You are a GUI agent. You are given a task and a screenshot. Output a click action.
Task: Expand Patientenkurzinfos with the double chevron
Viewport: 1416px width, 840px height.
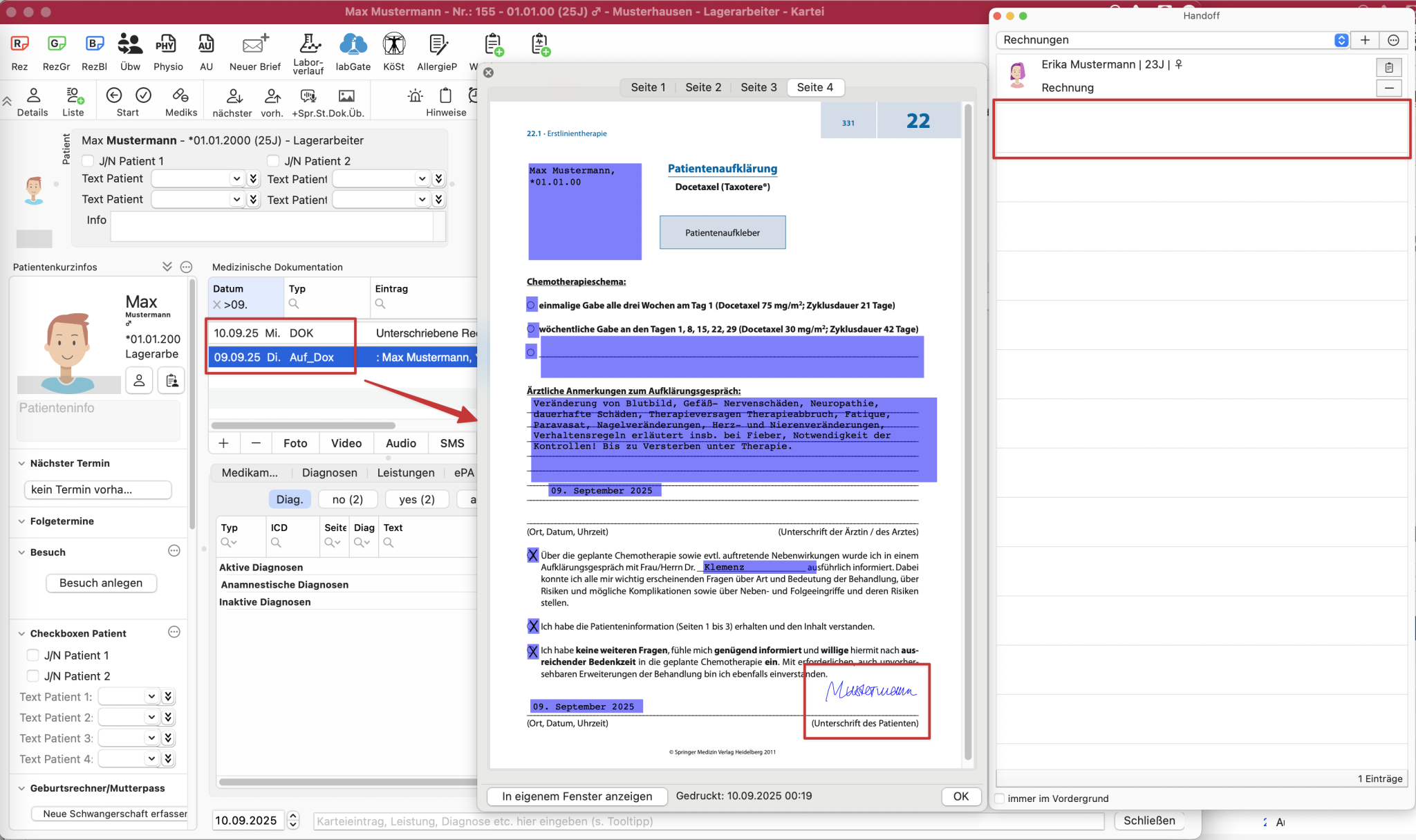[167, 267]
